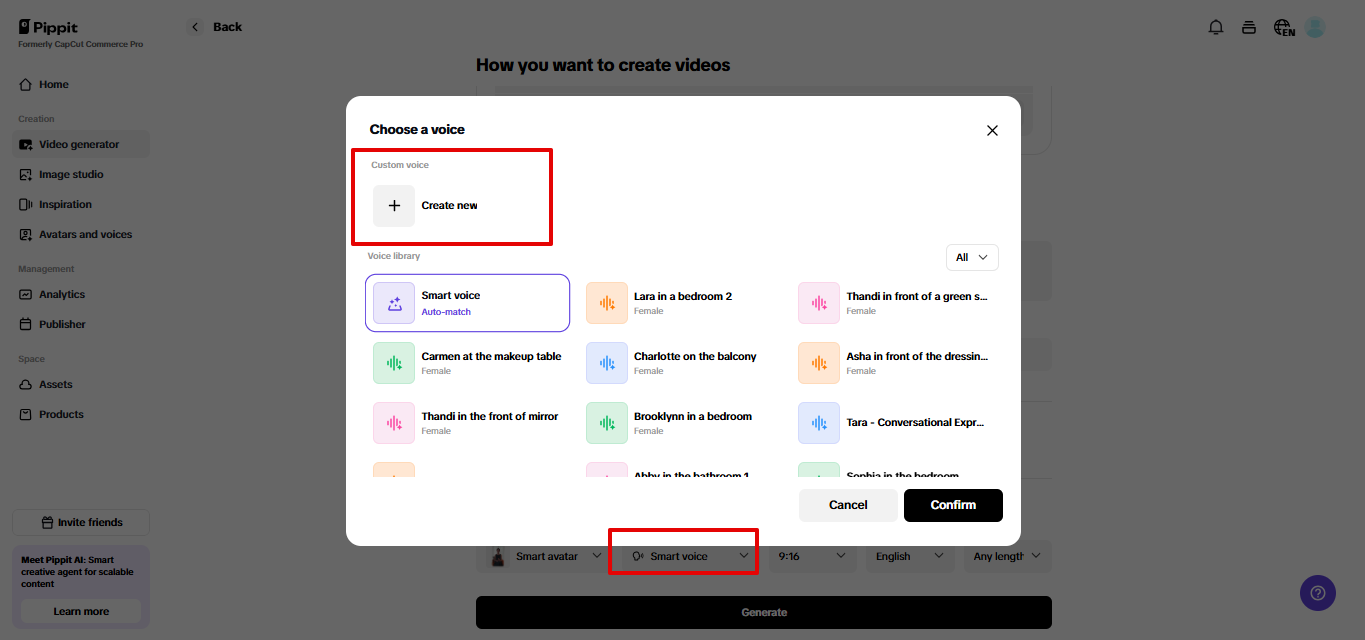This screenshot has height=640, width=1365.
Task: Open the All voice filter dropdown
Action: tap(972, 257)
